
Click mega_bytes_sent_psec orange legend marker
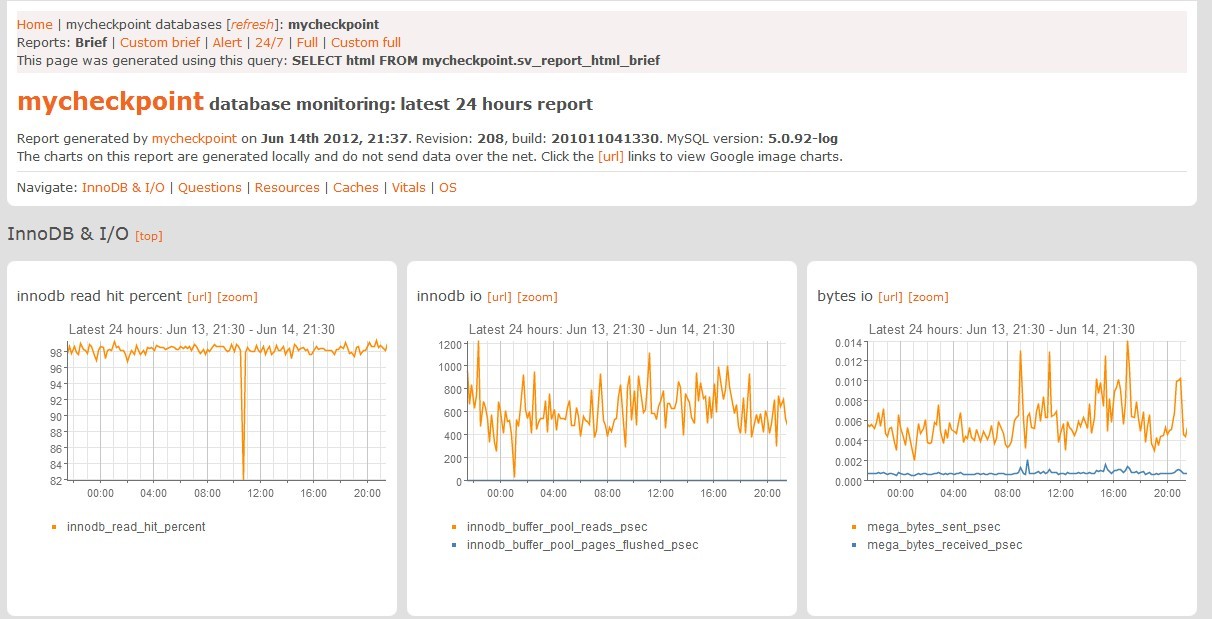pyautogui.click(x=854, y=527)
